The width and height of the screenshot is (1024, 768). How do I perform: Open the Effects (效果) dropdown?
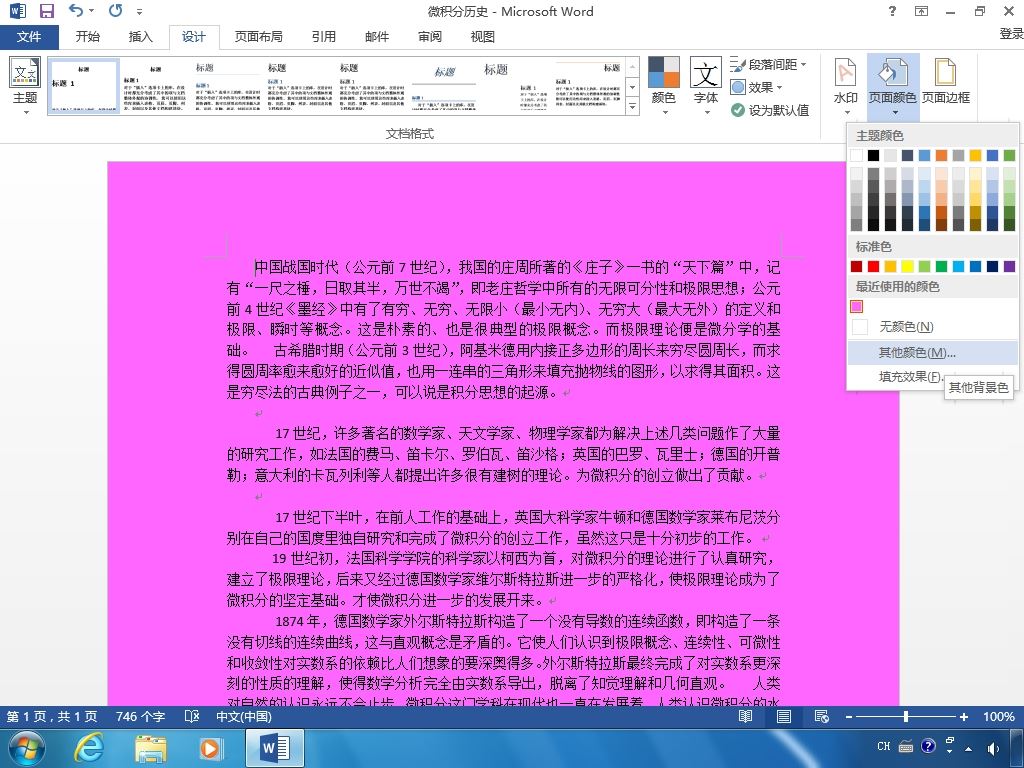click(x=756, y=87)
